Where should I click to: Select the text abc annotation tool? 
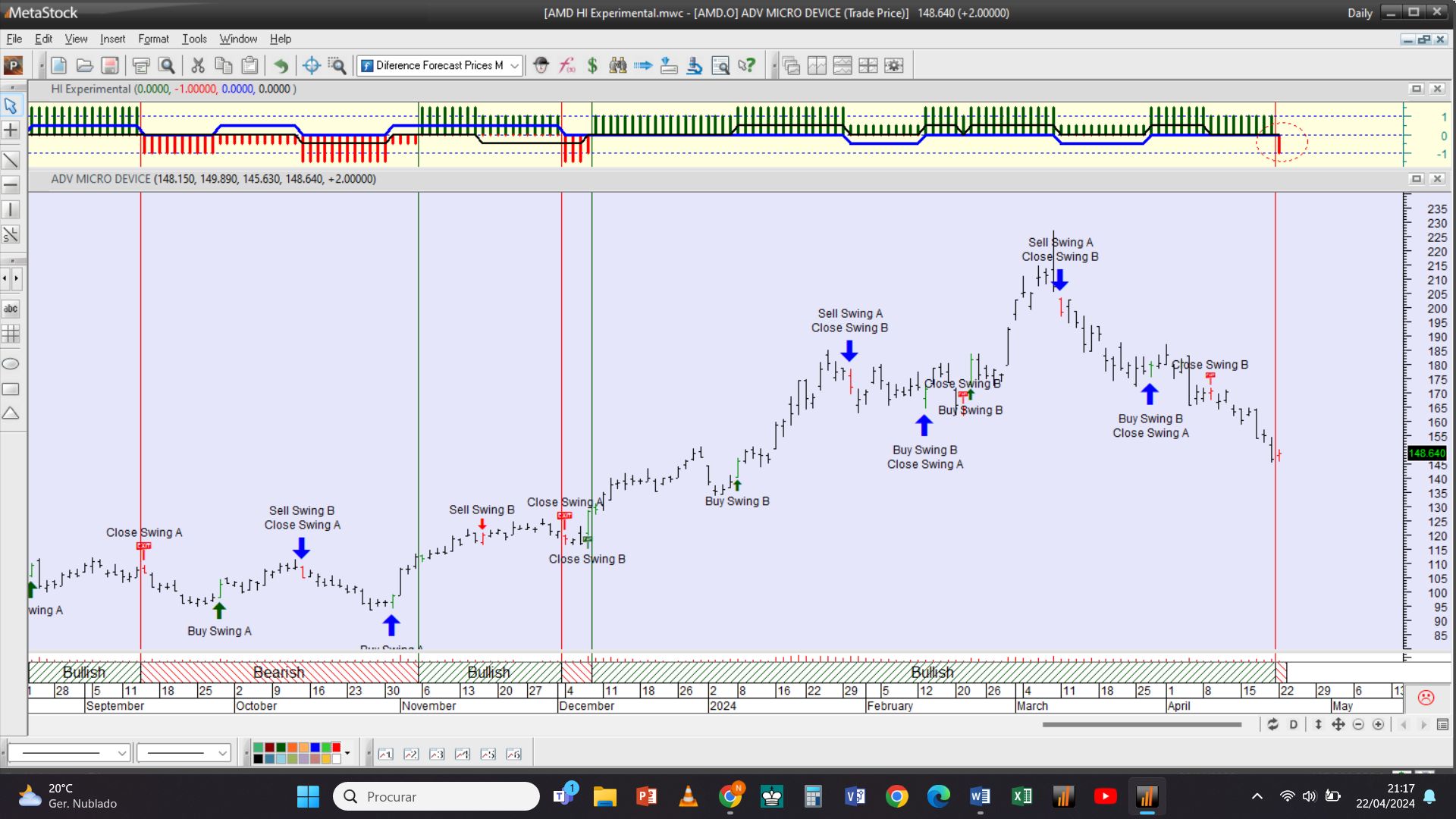11,309
